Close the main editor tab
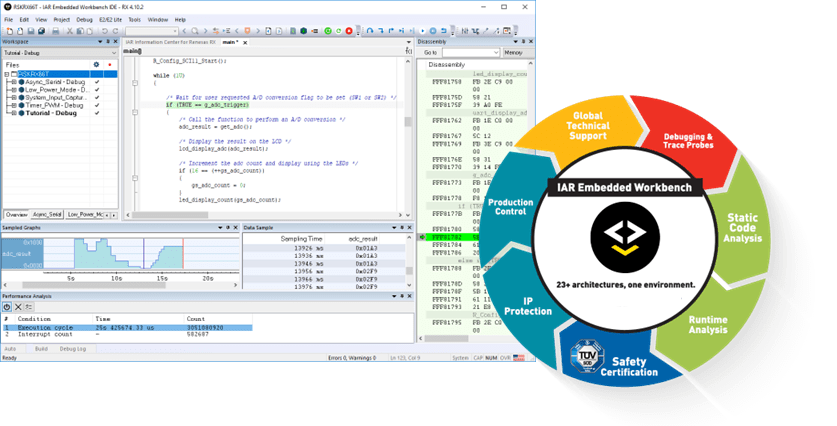837x426 pixels. [246, 42]
